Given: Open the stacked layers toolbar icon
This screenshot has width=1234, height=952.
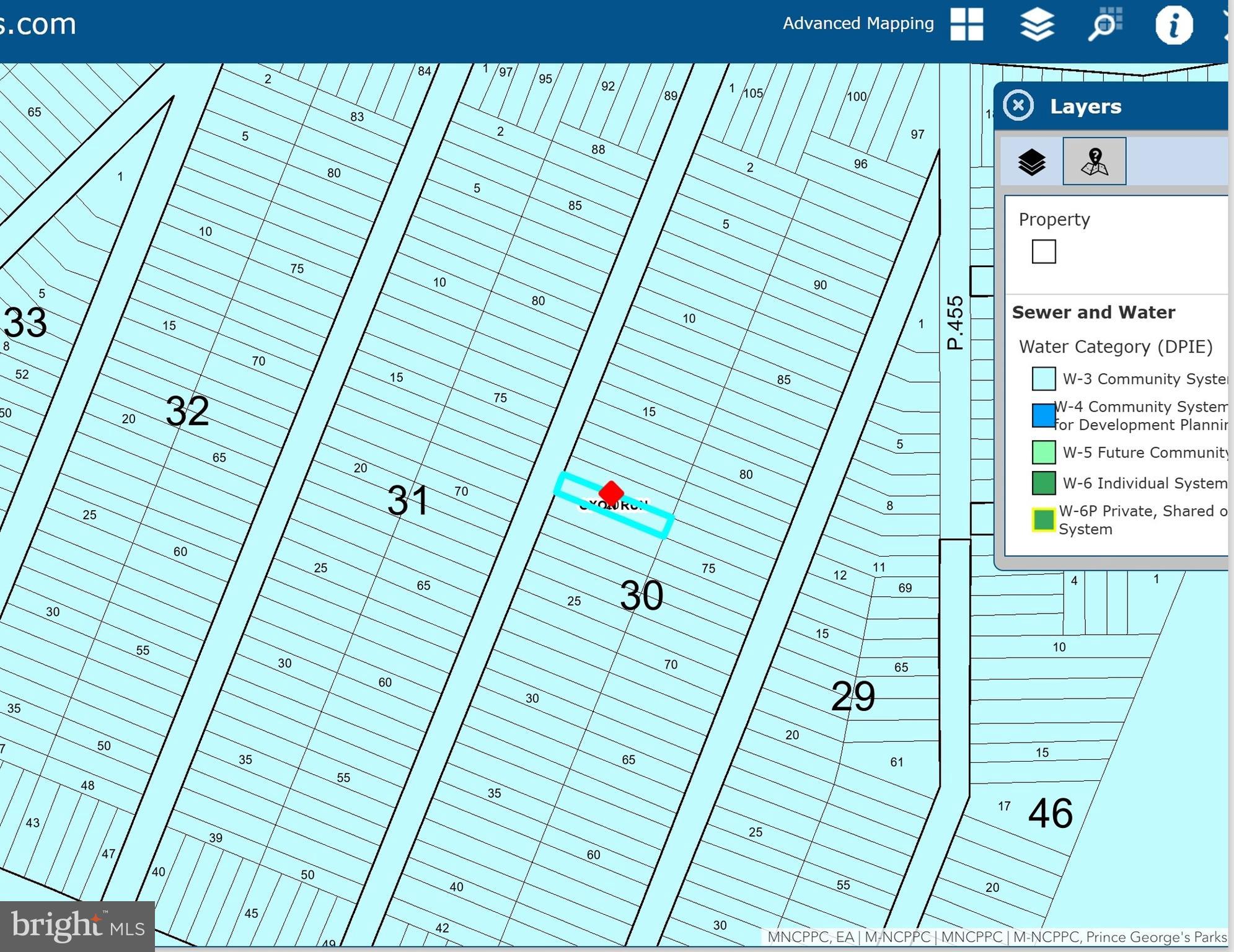Looking at the screenshot, I should pyautogui.click(x=1037, y=25).
